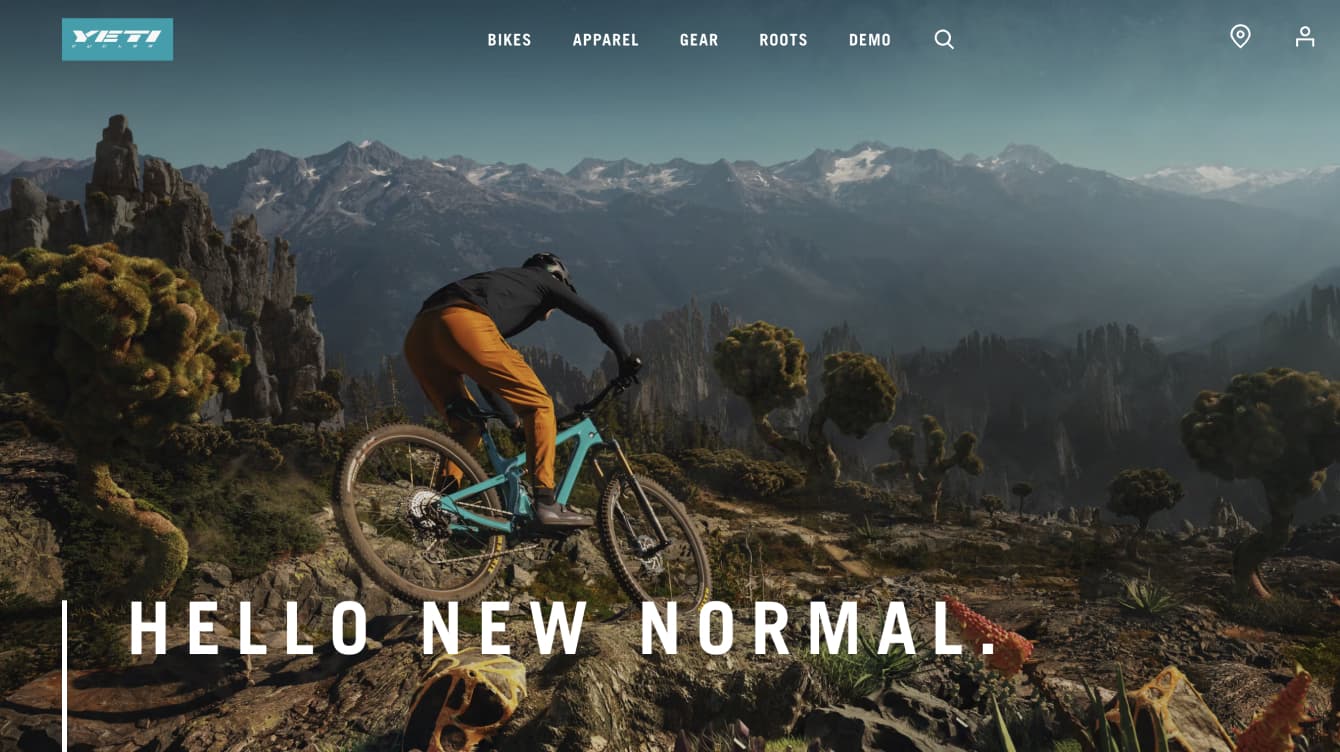This screenshot has height=752, width=1340.
Task: Open the account profile icon
Action: [x=1305, y=37]
